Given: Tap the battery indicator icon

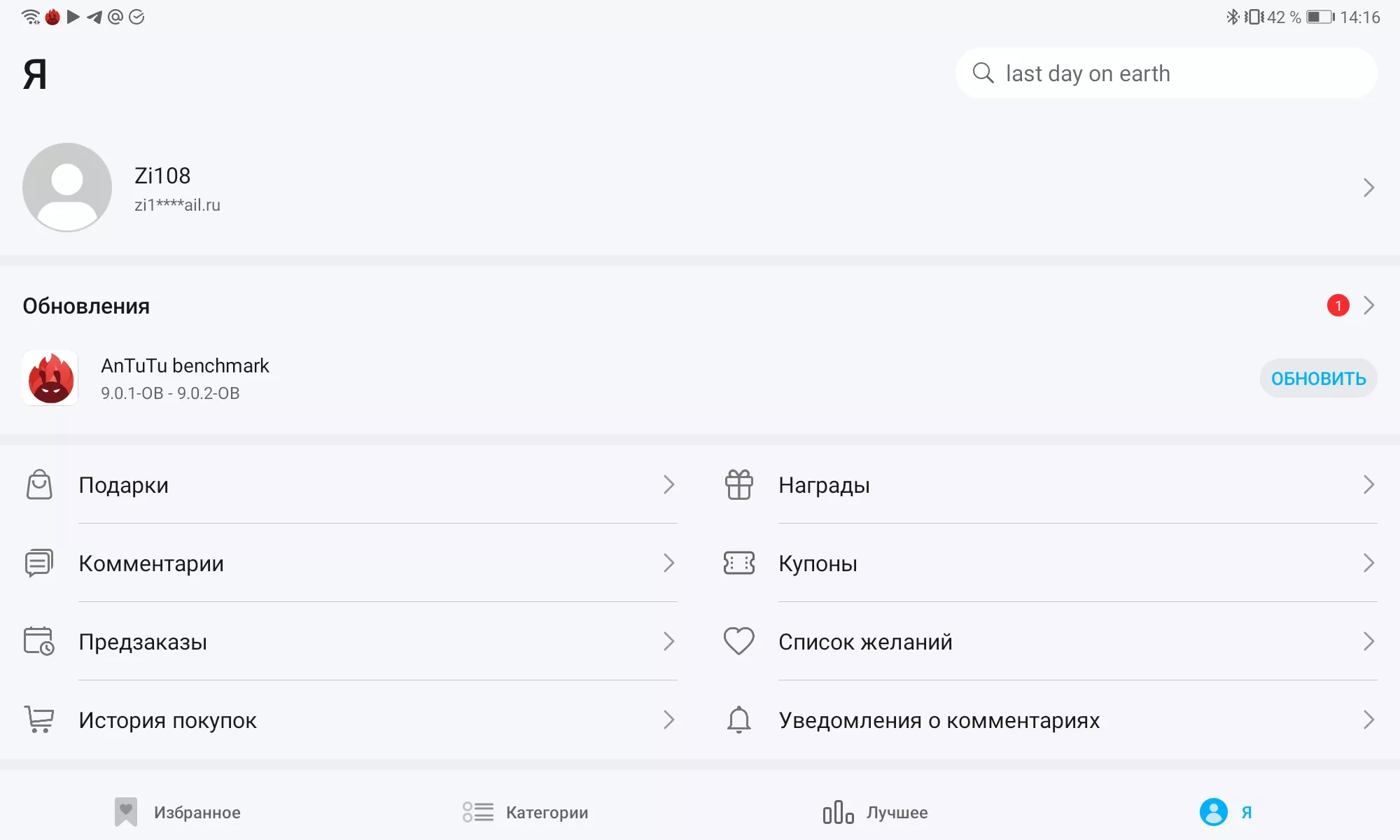Looking at the screenshot, I should (x=1321, y=17).
